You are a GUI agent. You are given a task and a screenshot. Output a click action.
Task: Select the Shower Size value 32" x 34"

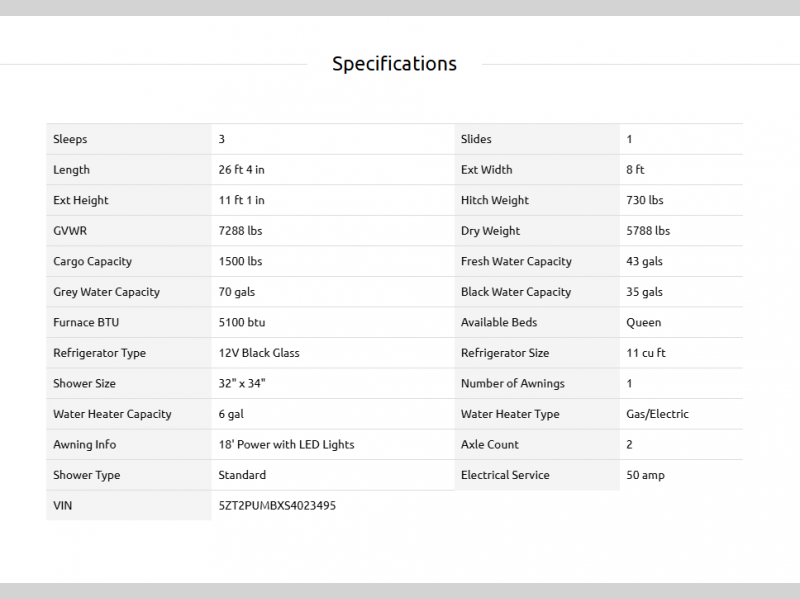click(x=242, y=384)
